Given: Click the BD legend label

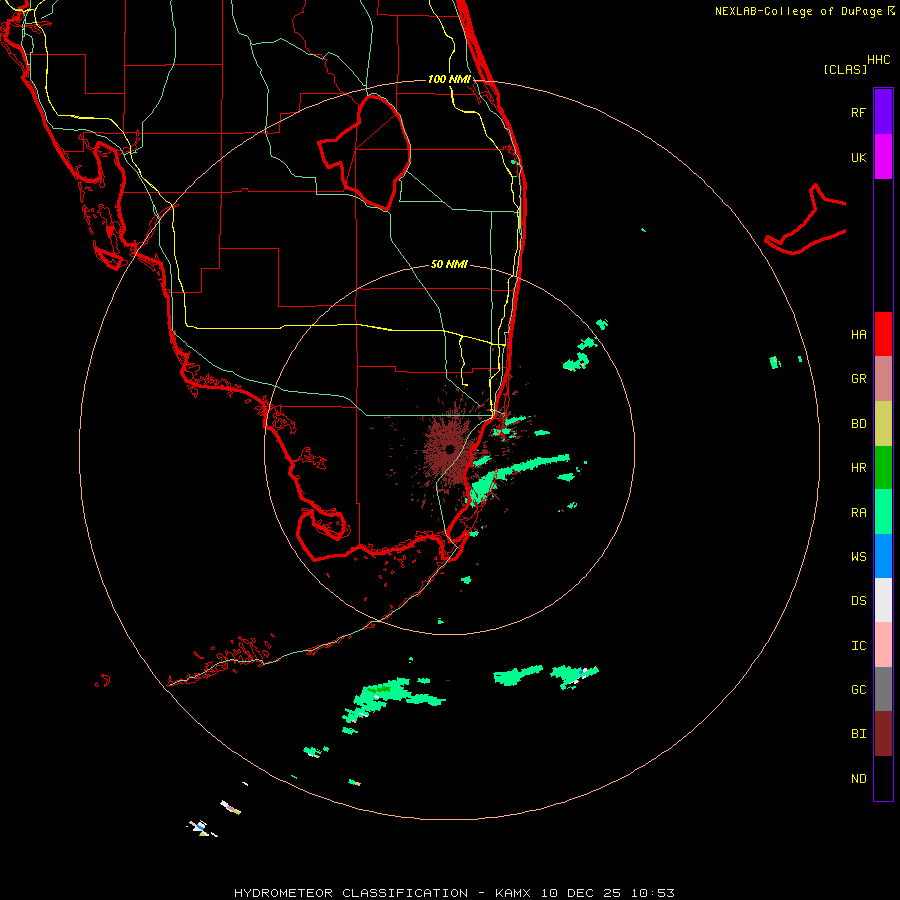Looking at the screenshot, I should pos(858,424).
